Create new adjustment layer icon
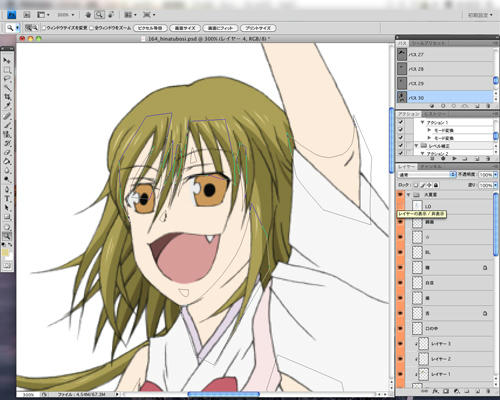This screenshot has height=400, width=500. pos(457,391)
